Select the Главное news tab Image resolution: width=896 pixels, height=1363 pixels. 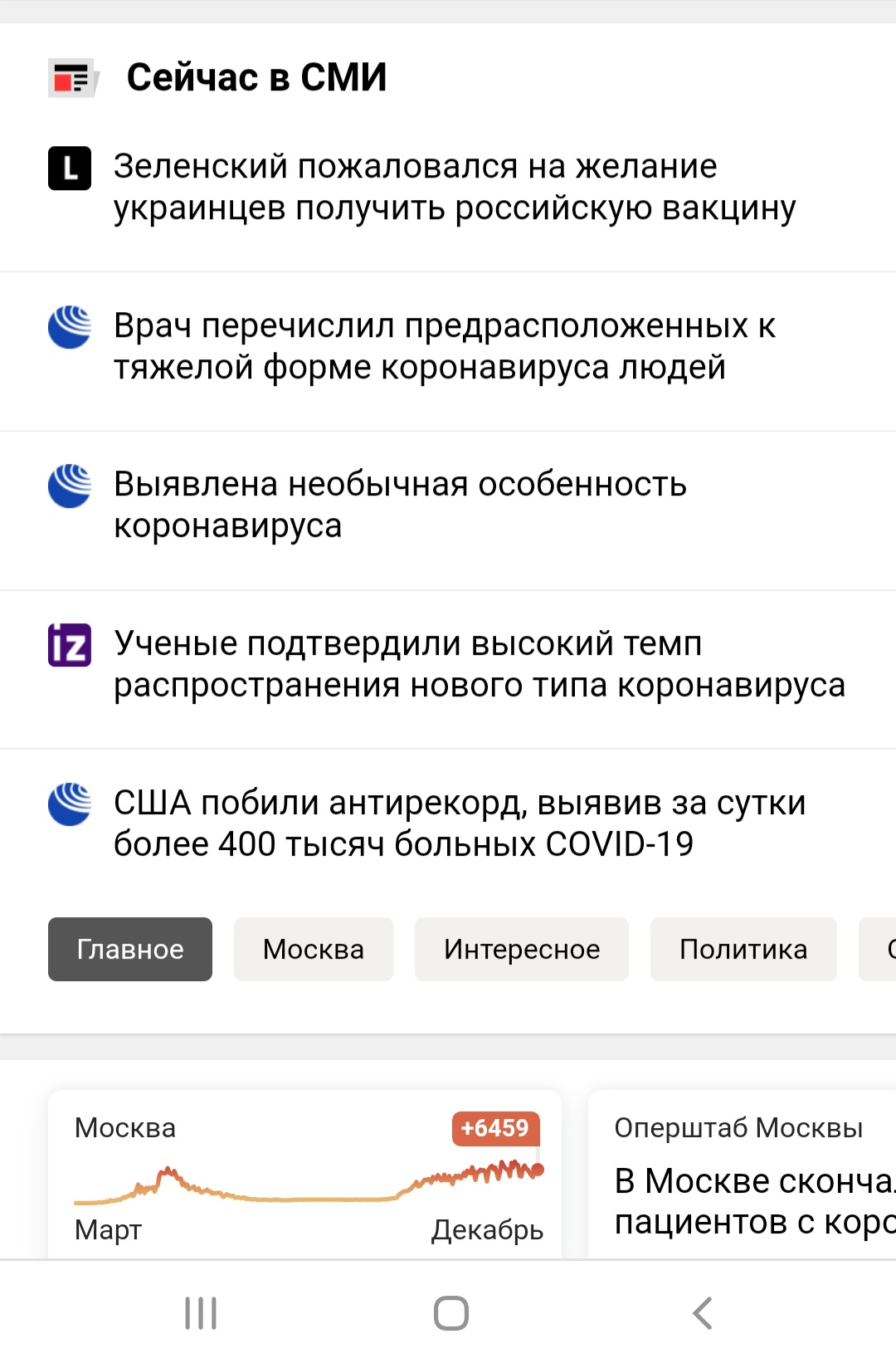[130, 949]
